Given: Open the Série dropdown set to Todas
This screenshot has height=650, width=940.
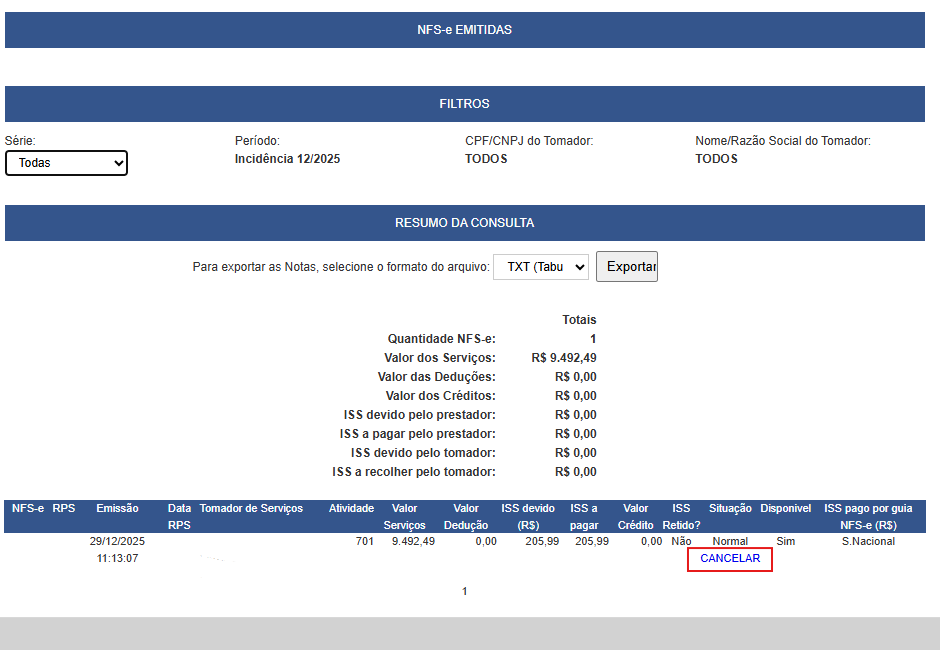Looking at the screenshot, I should pyautogui.click(x=66, y=163).
